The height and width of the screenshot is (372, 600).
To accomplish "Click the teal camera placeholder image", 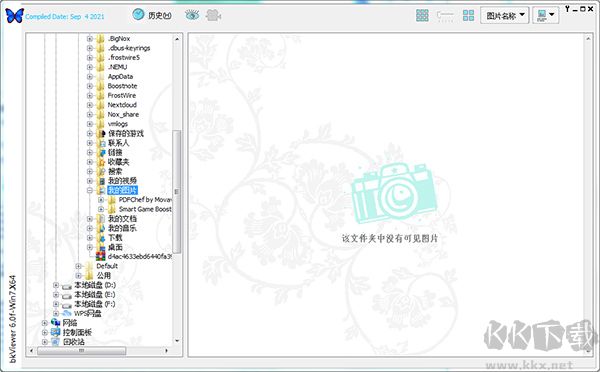I will point(394,193).
